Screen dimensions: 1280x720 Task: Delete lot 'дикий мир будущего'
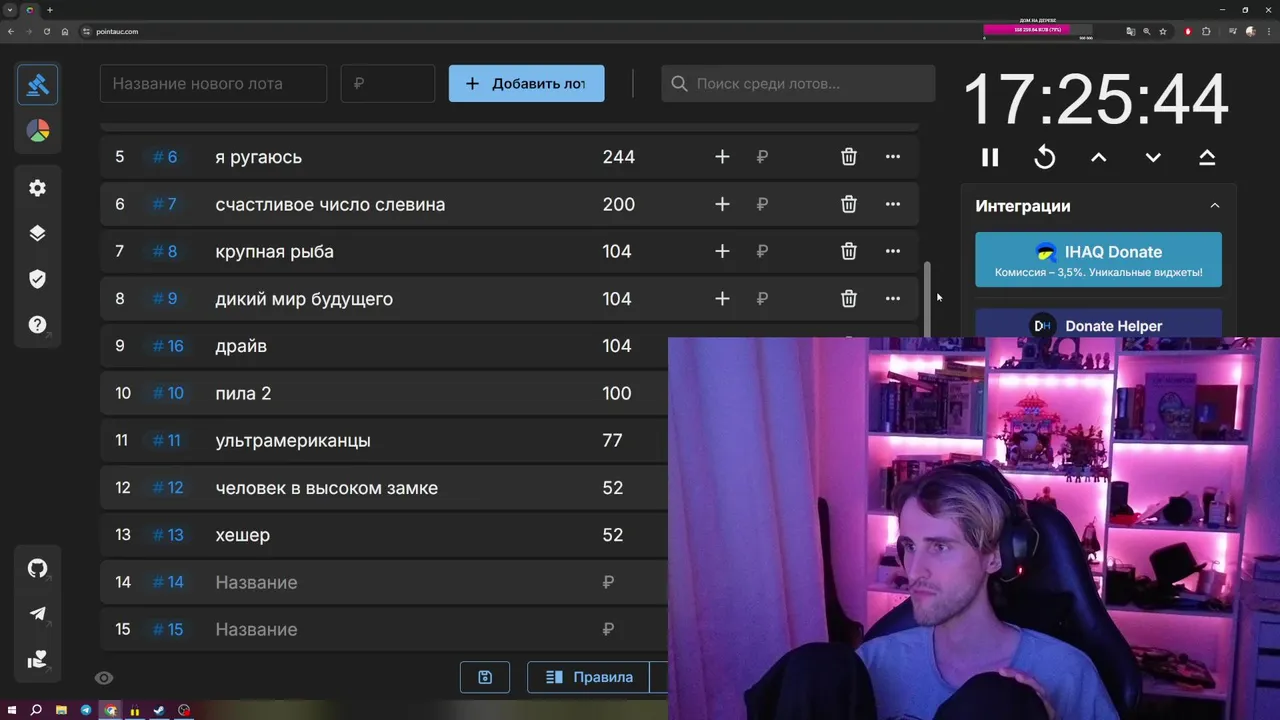coord(849,298)
